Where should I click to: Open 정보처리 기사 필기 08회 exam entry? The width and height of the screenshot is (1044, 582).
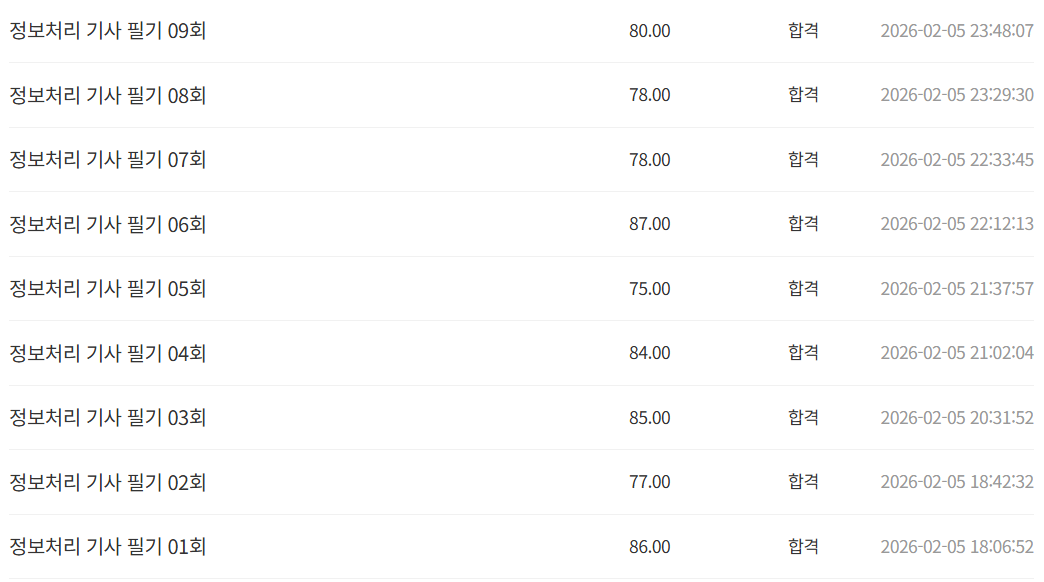pyautogui.click(x=107, y=95)
